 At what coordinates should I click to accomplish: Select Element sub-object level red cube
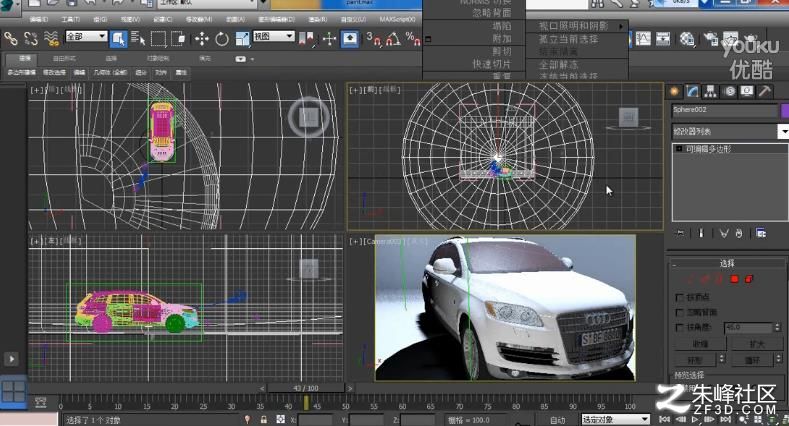(749, 279)
